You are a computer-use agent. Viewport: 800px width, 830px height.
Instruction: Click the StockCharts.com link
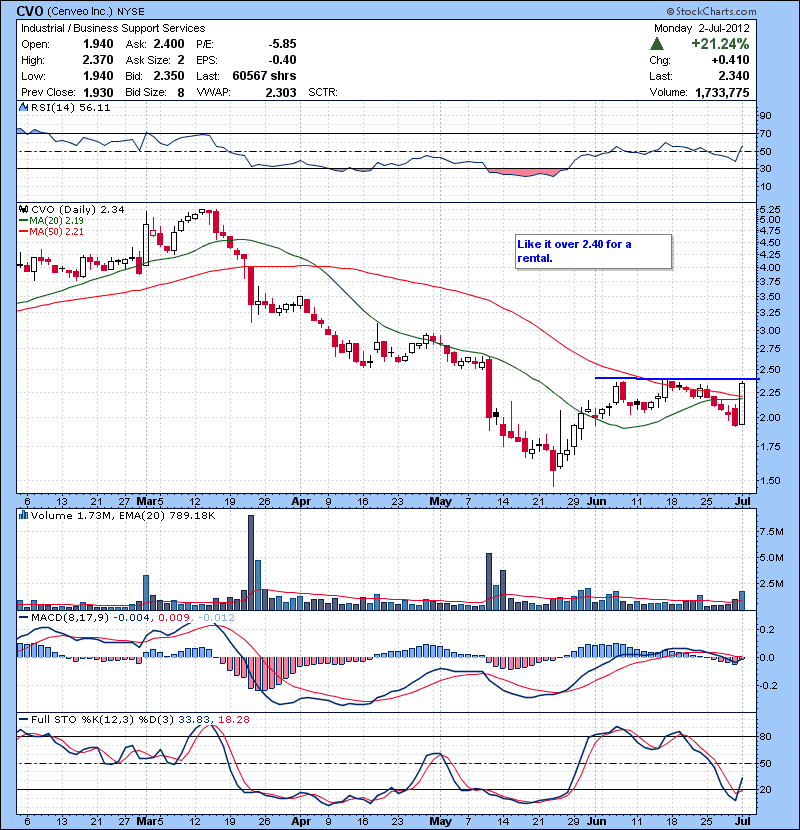[711, 11]
